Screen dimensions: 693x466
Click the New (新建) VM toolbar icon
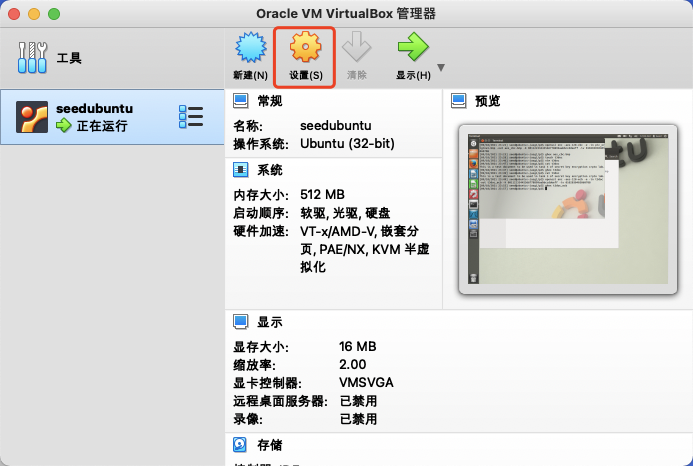point(251,47)
